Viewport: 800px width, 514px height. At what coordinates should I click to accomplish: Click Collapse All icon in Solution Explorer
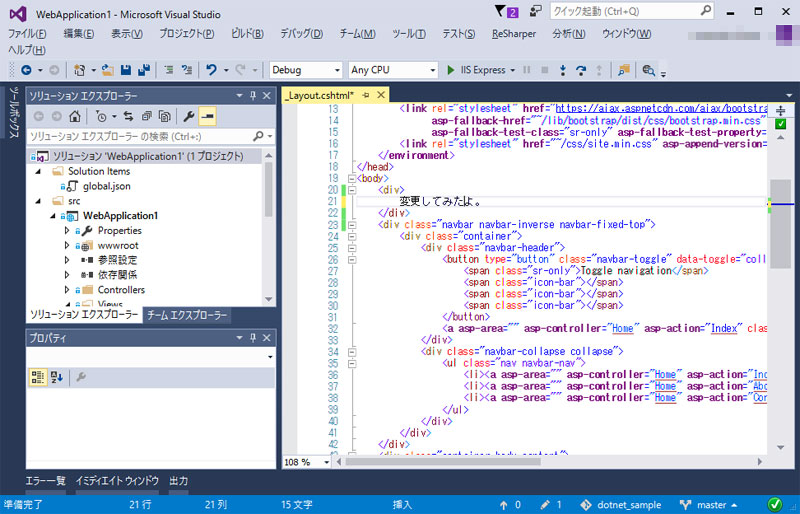tap(146, 116)
